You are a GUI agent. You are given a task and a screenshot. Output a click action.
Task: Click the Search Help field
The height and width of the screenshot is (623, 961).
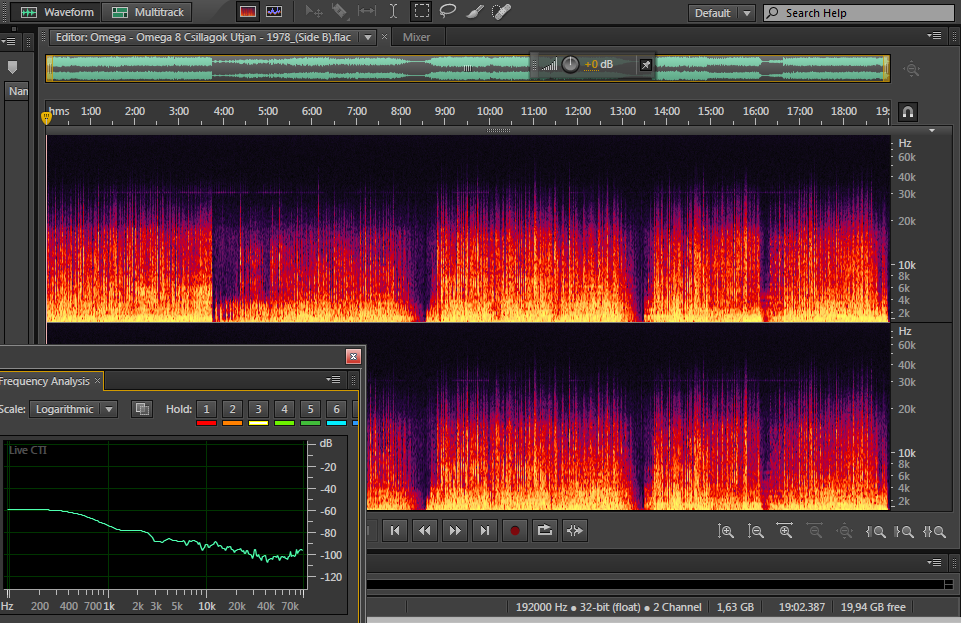859,13
